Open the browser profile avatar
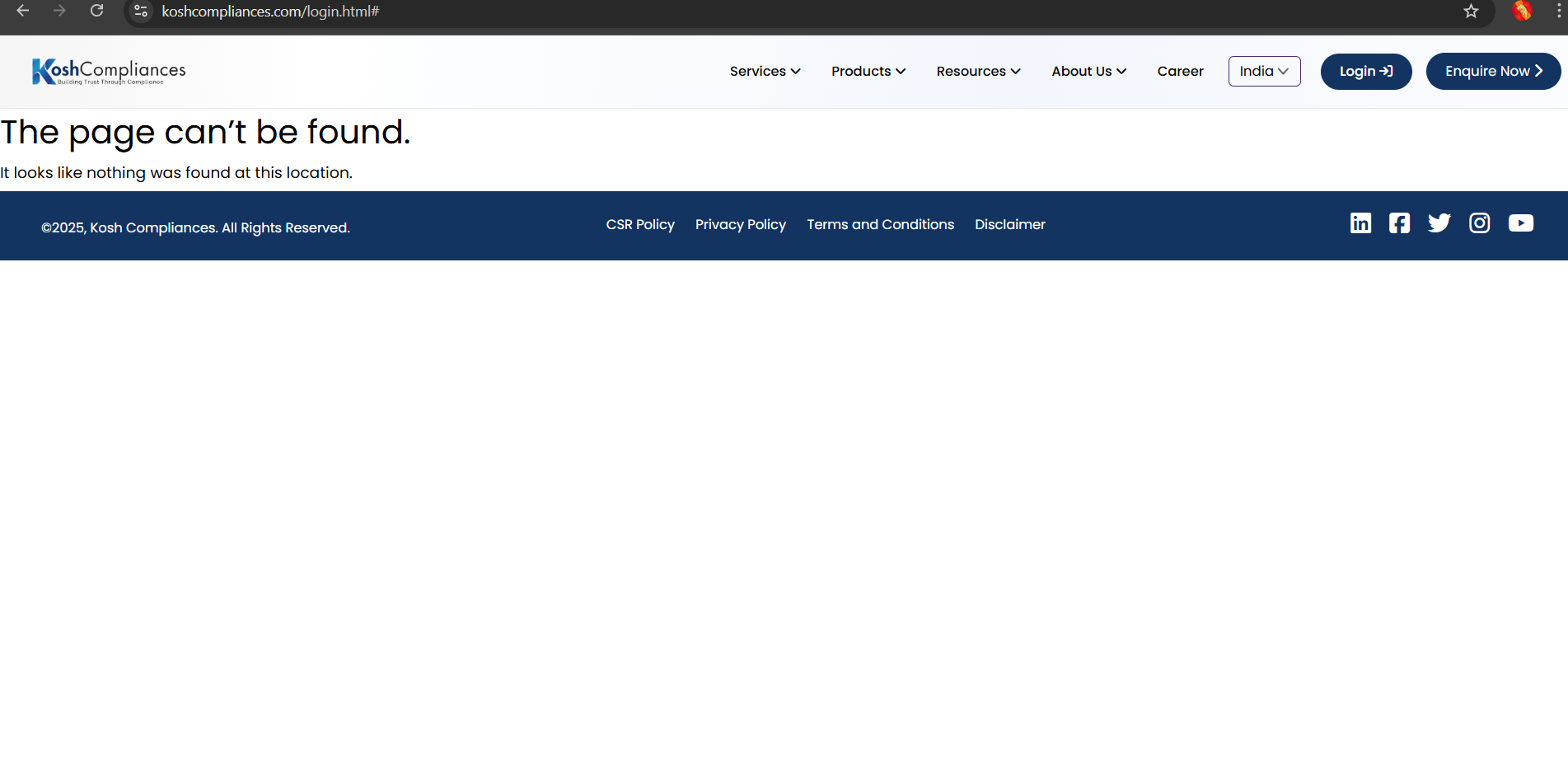Screen dimensions: 1568x759 pos(1522,12)
